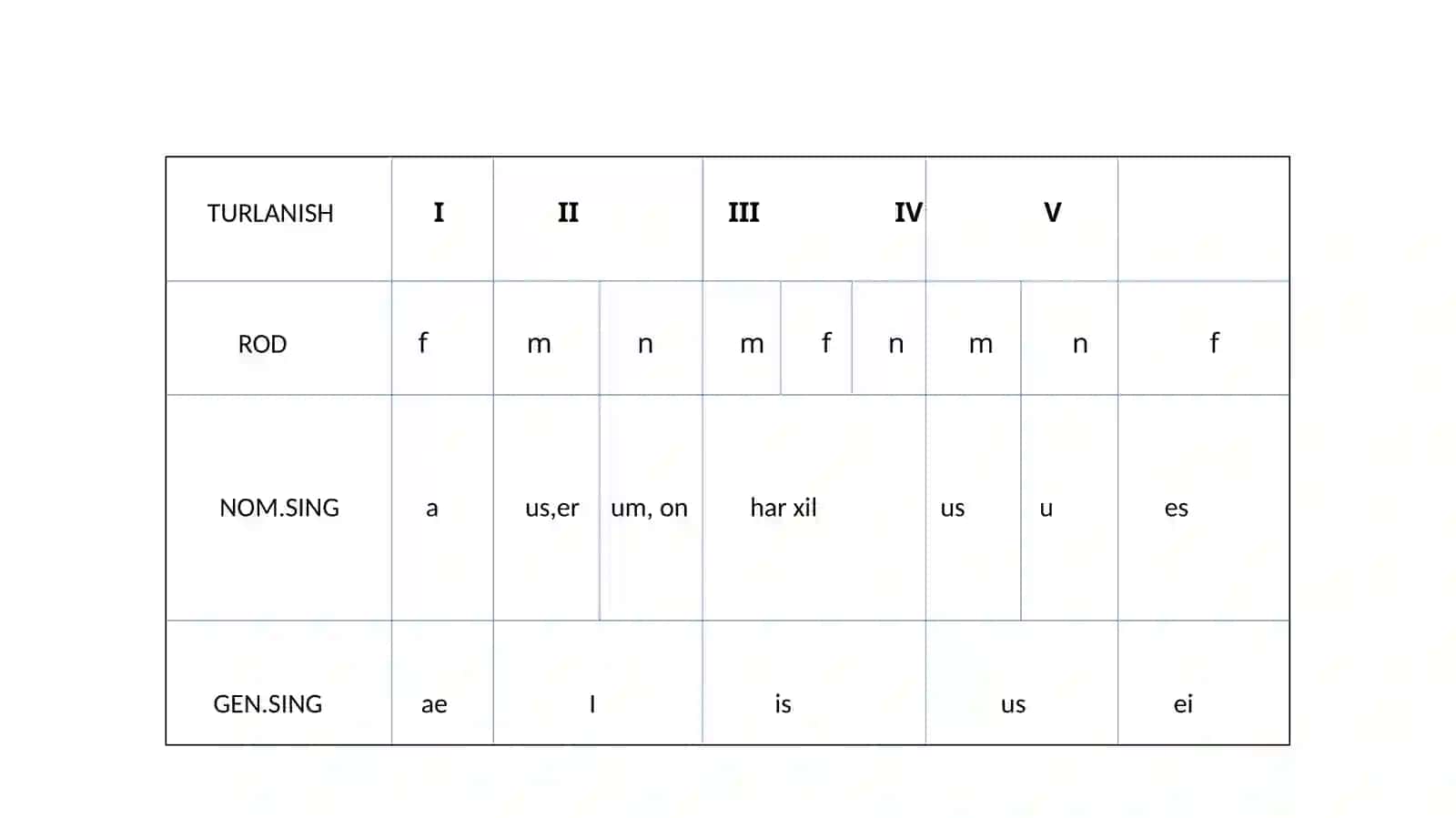Image resolution: width=1456 pixels, height=818 pixels.
Task: Click the Roman numeral III header
Action: tap(743, 212)
